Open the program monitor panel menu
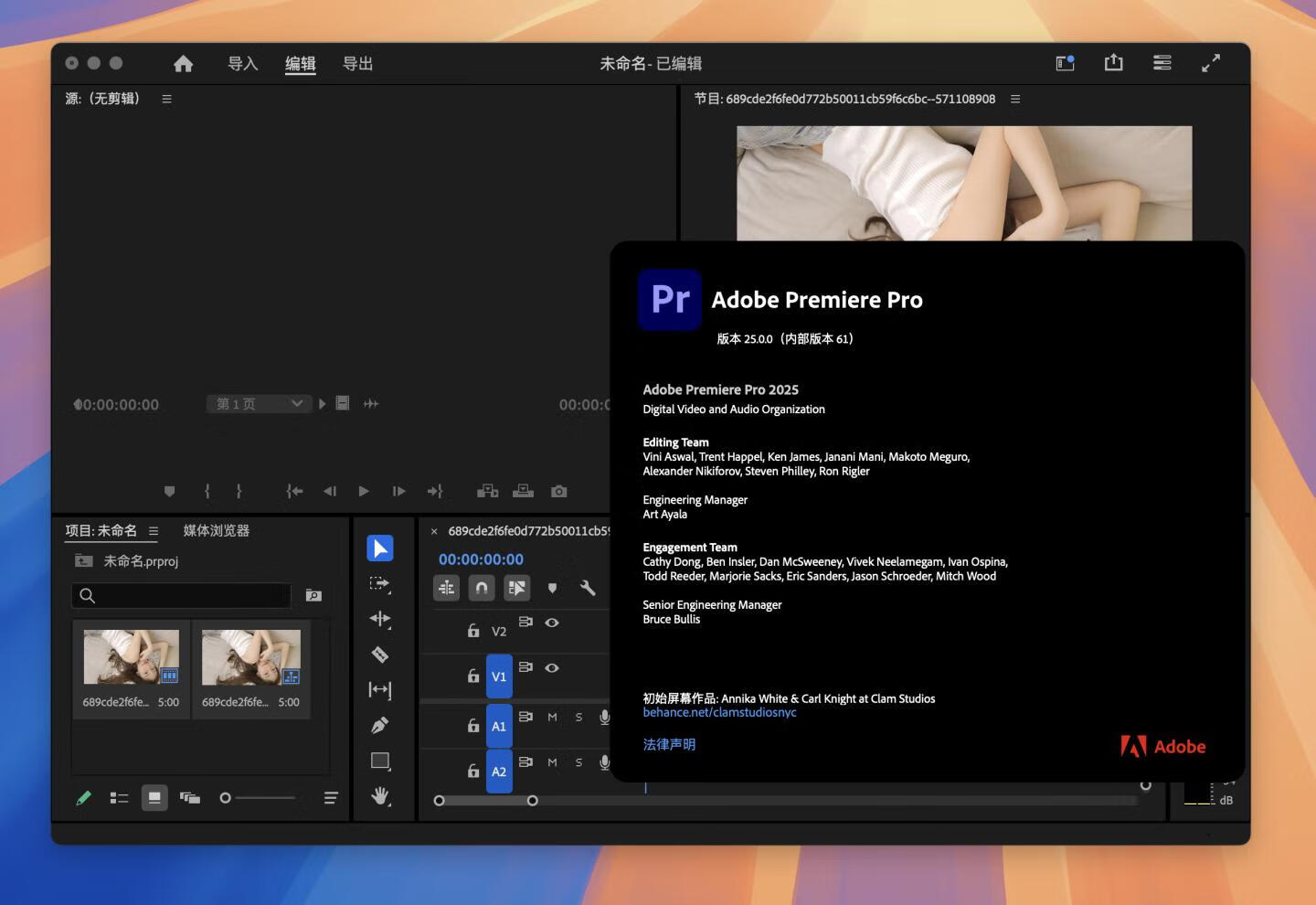The image size is (1316, 905). (x=1015, y=99)
